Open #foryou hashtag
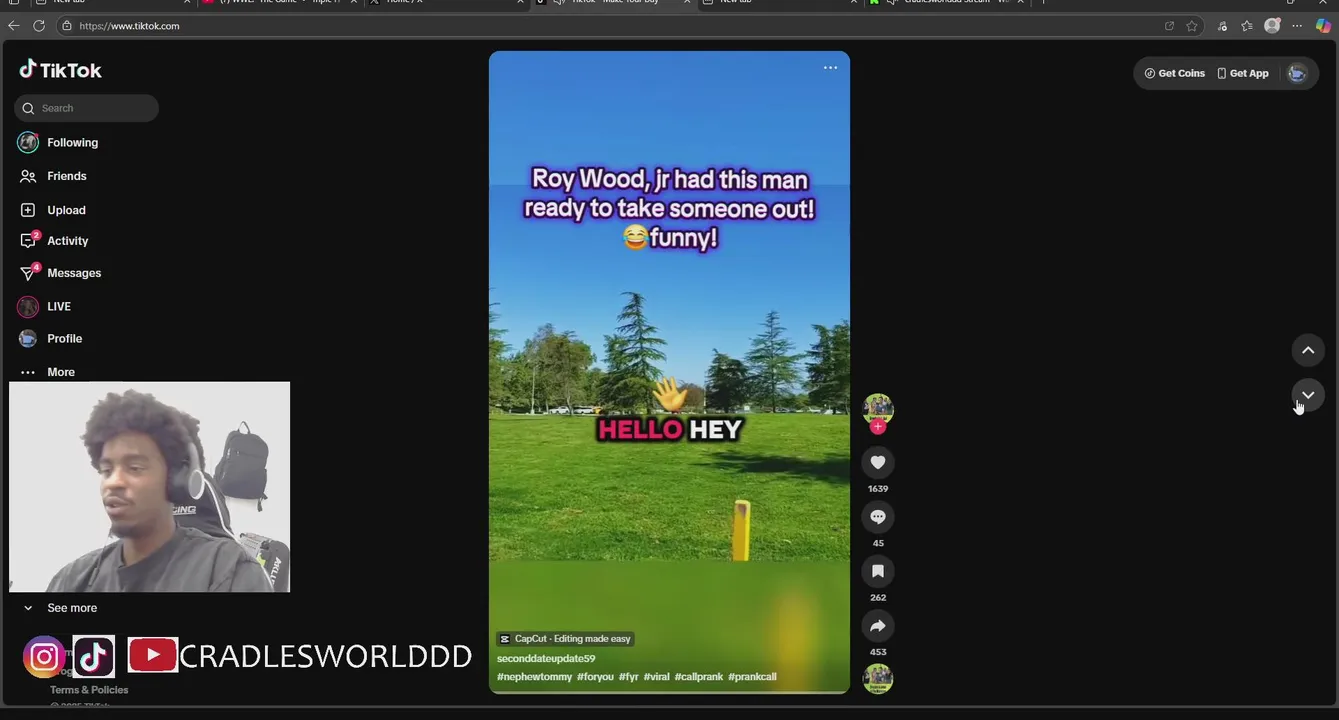Image resolution: width=1339 pixels, height=720 pixels. point(595,677)
